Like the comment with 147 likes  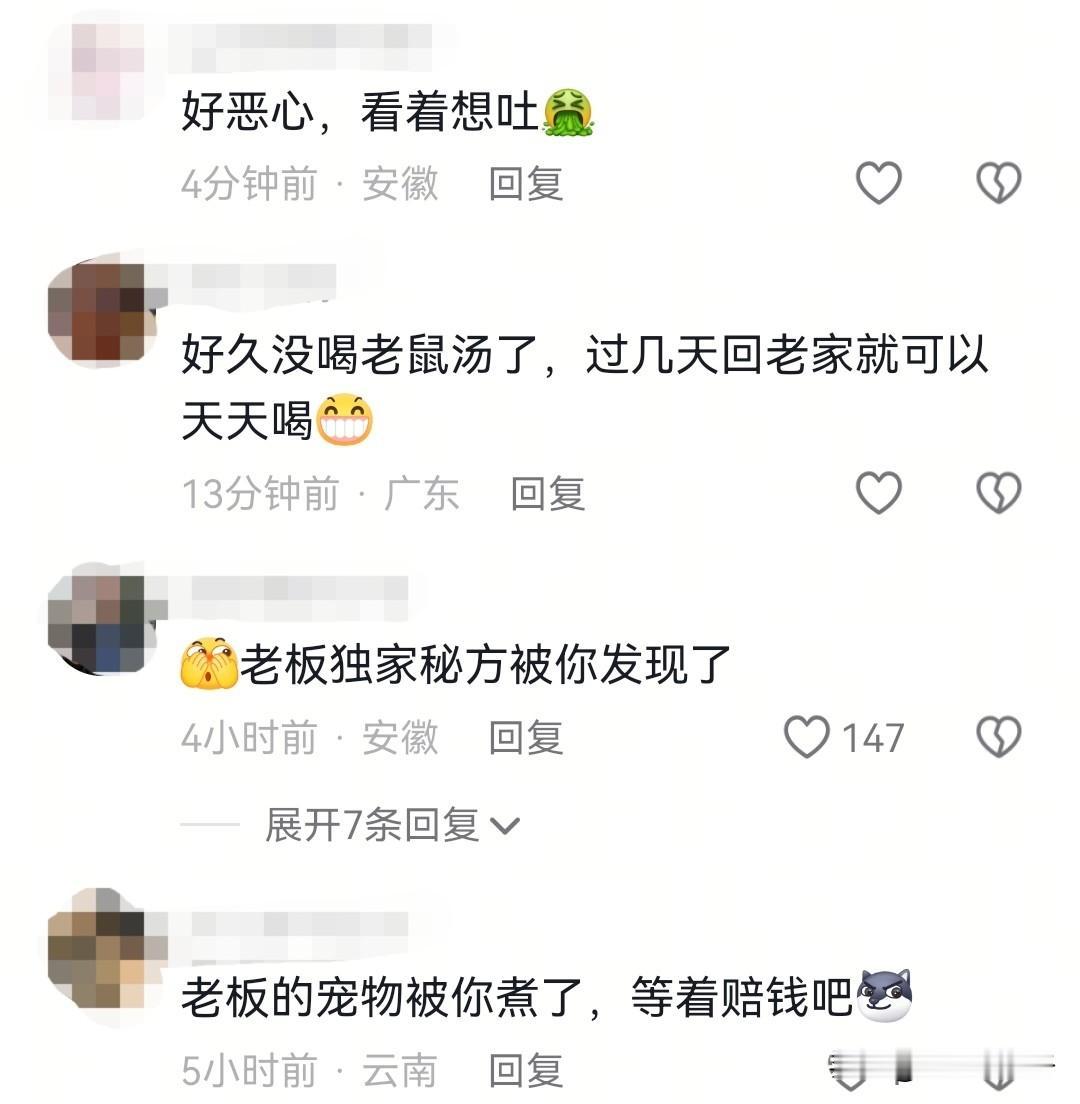(x=807, y=736)
